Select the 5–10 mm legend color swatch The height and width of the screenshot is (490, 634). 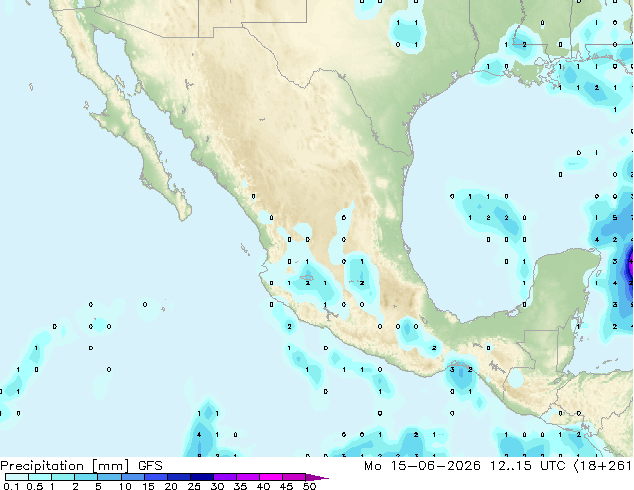[109, 477]
